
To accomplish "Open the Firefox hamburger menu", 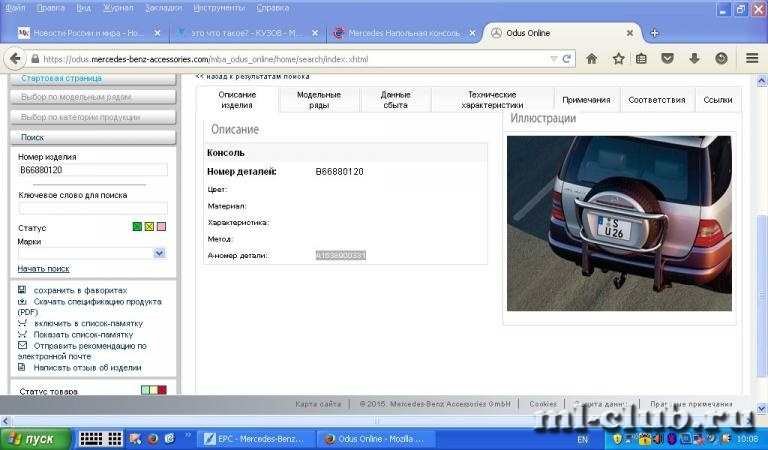I will click(752, 58).
